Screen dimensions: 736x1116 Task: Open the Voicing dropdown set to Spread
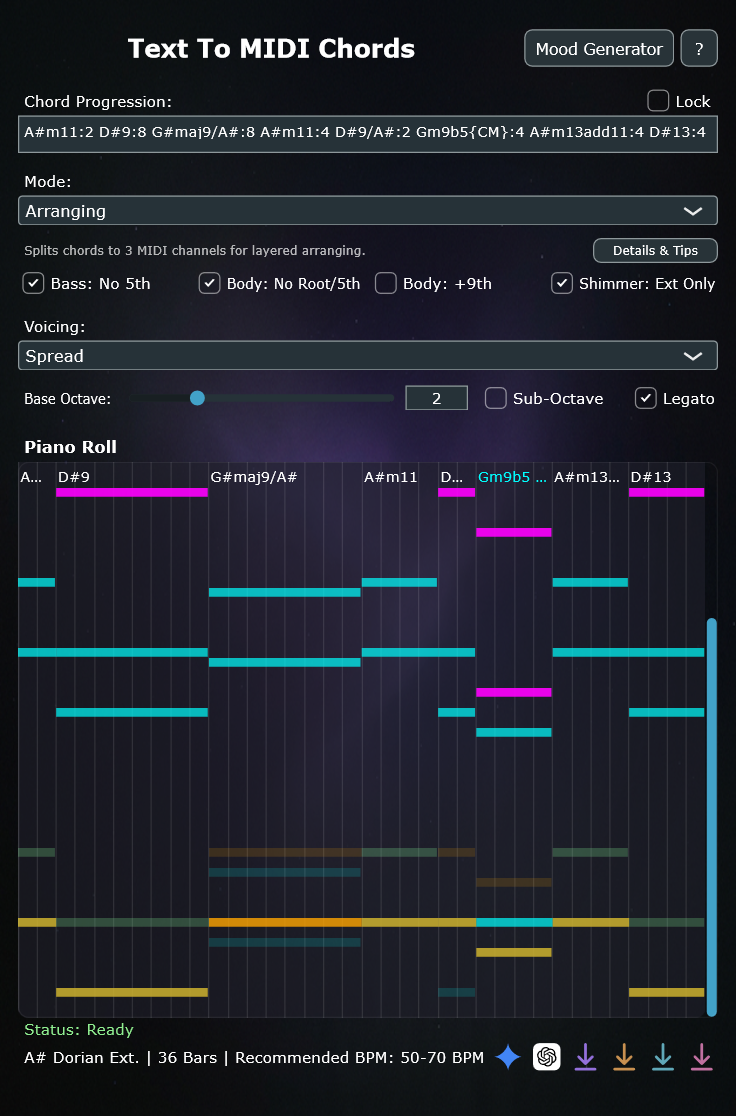point(367,356)
